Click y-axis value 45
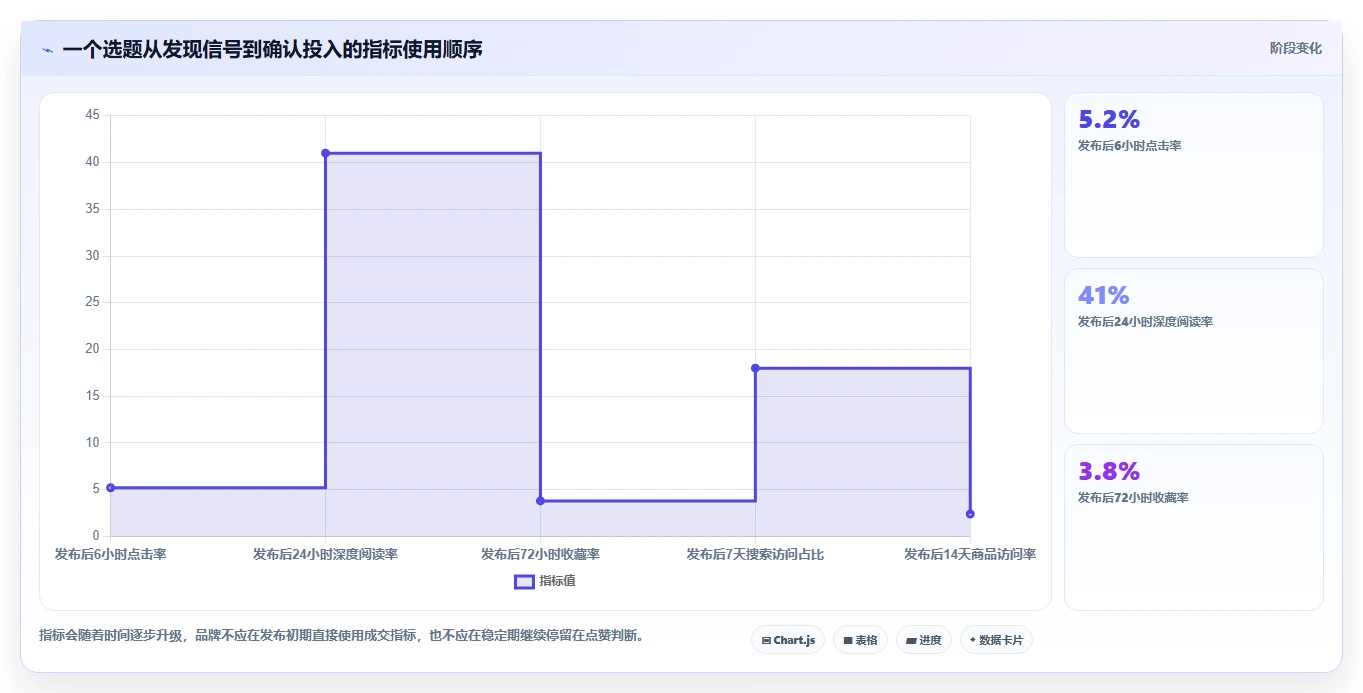 (x=92, y=115)
